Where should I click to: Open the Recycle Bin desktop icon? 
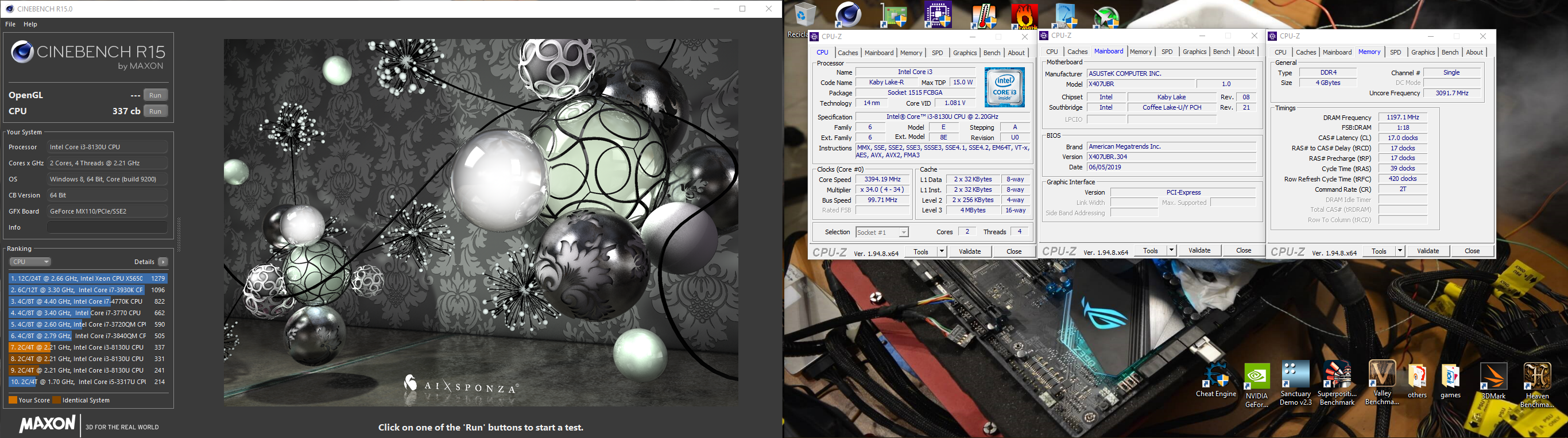pyautogui.click(x=805, y=14)
